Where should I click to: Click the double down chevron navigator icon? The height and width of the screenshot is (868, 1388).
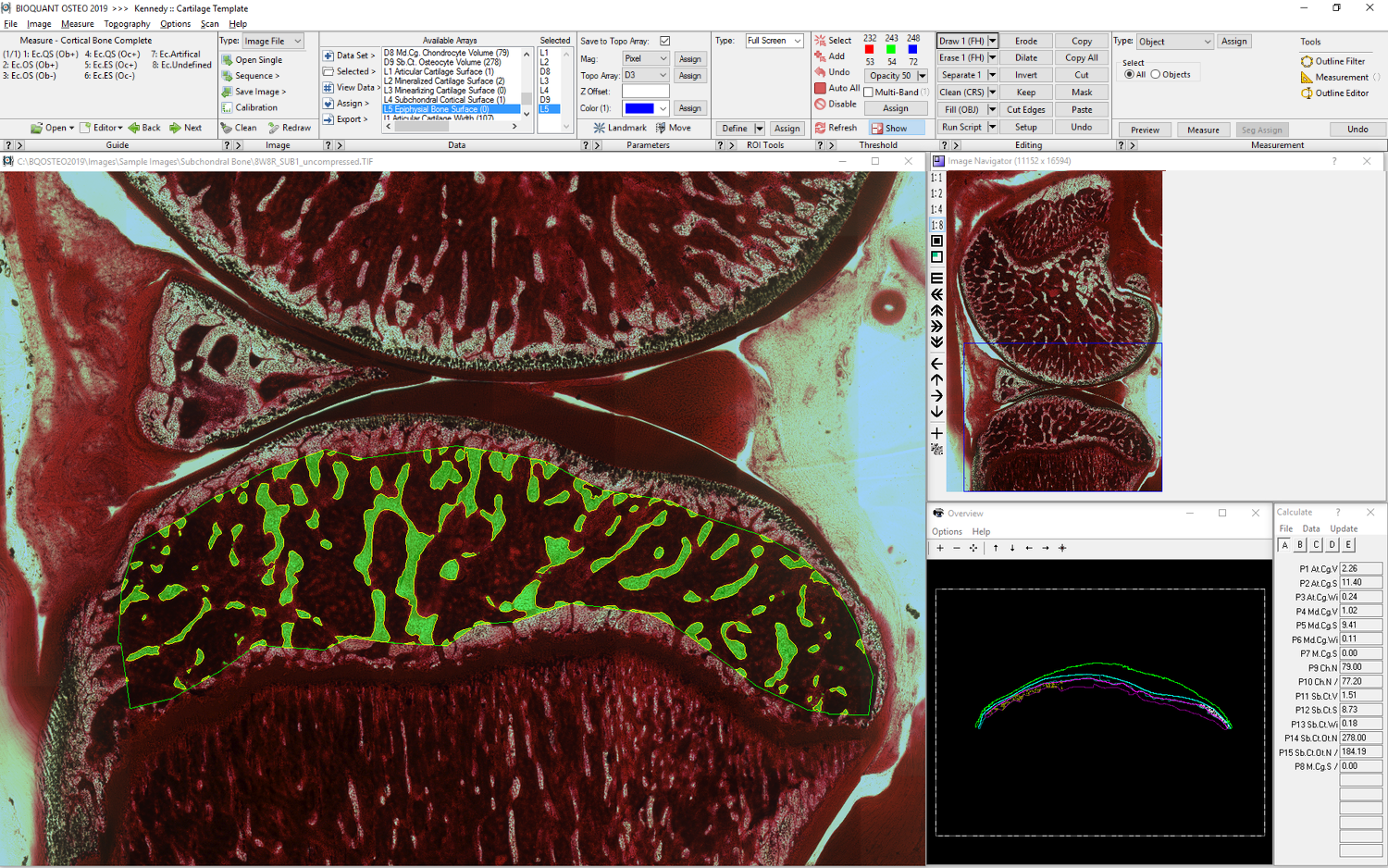936,341
